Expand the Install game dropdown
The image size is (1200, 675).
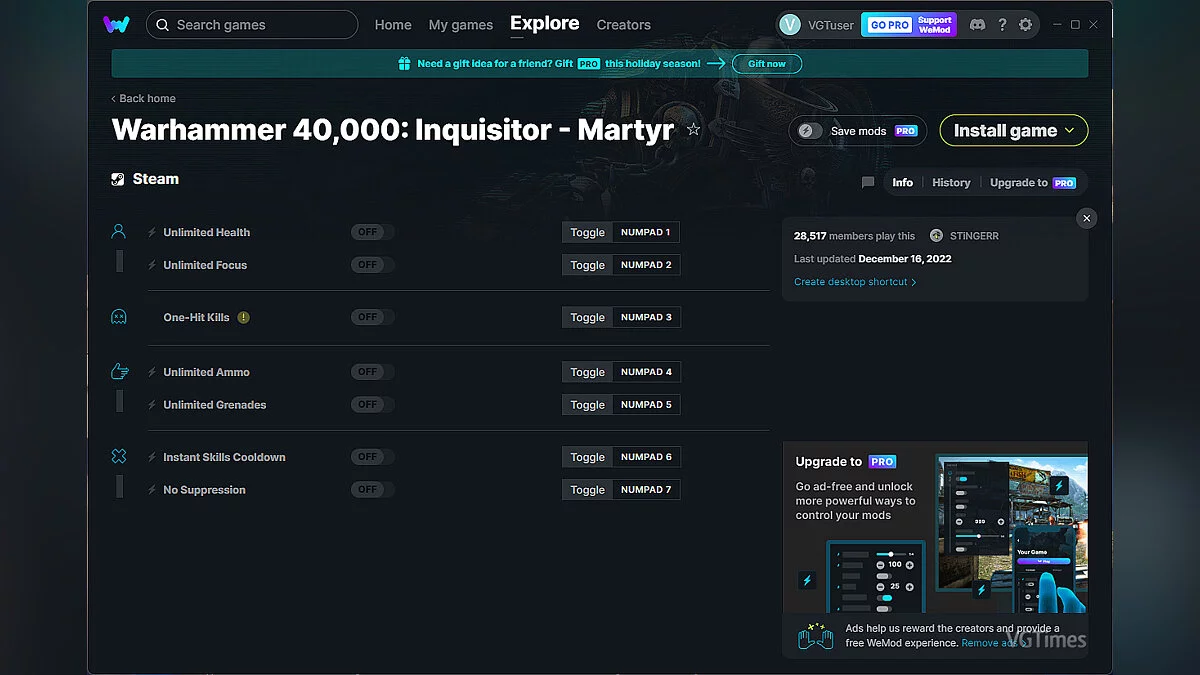[1069, 131]
